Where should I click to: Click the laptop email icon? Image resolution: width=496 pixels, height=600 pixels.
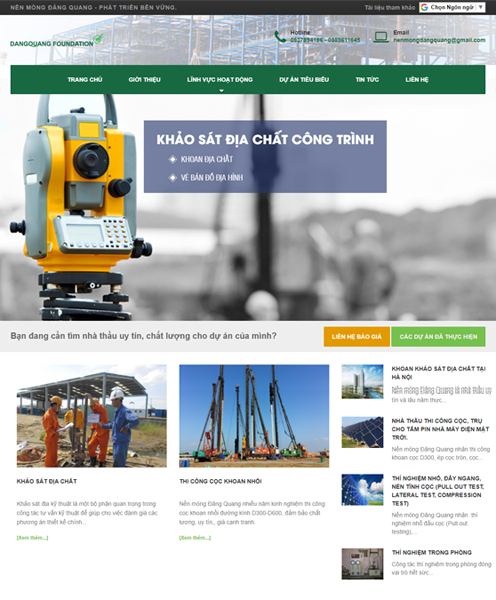point(381,37)
